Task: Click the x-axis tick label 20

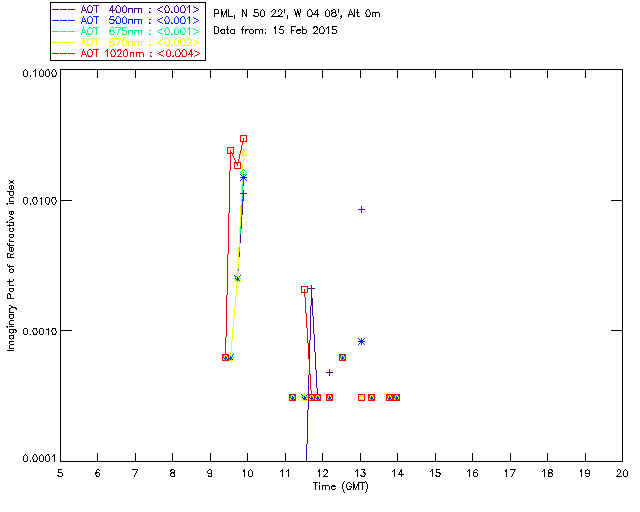Action: coord(622,473)
